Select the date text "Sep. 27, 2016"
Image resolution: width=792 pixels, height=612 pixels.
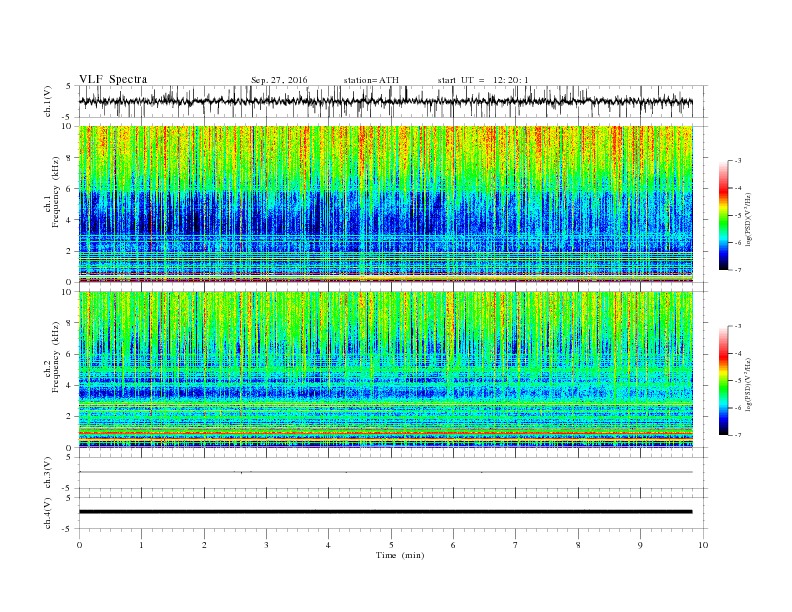[279, 80]
